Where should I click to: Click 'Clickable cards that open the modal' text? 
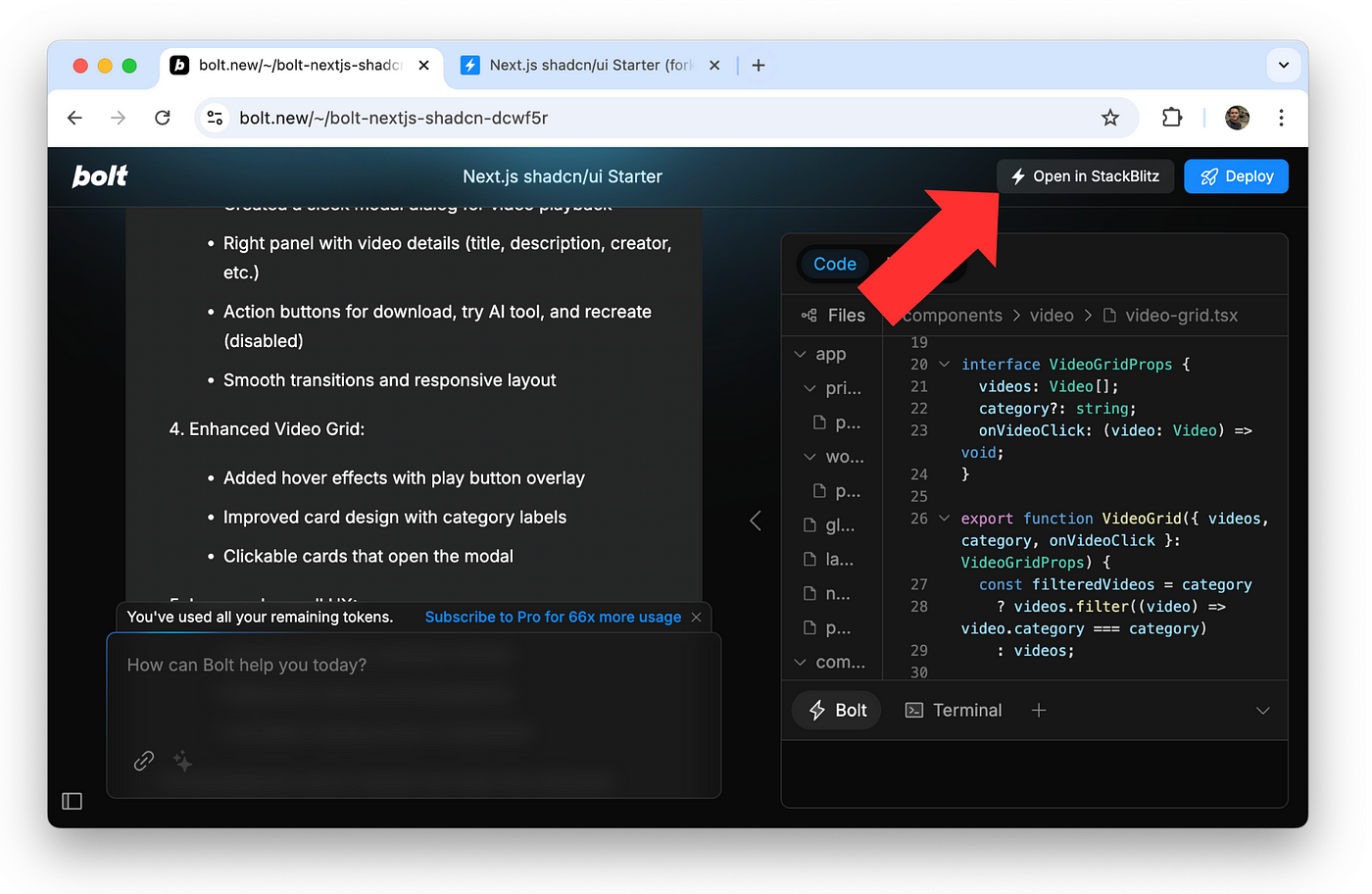point(368,557)
